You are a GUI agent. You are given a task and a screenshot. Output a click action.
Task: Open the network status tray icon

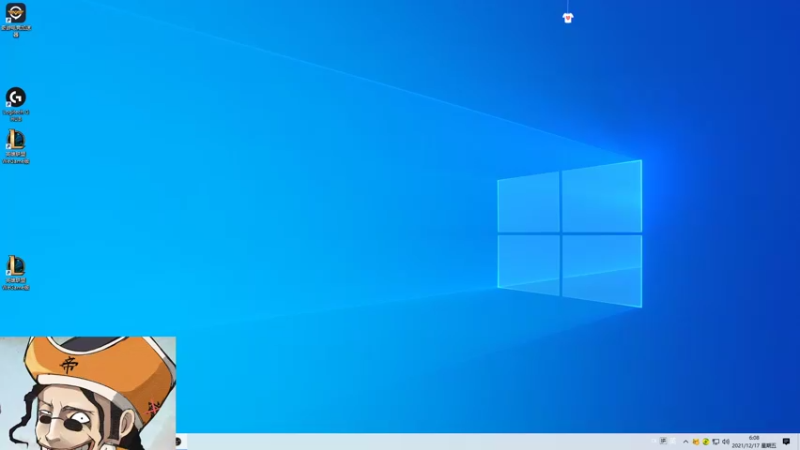[x=716, y=442]
